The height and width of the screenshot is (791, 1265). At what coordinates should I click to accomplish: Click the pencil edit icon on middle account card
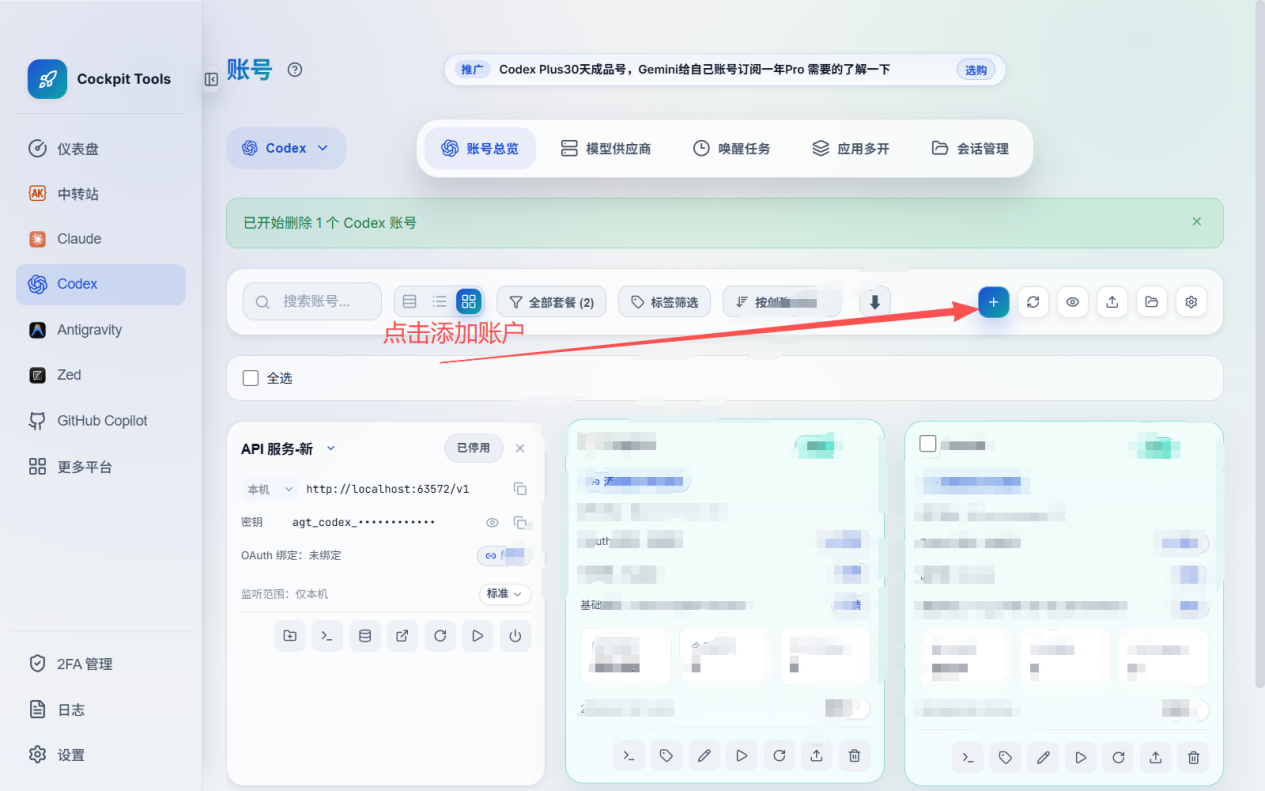point(704,757)
